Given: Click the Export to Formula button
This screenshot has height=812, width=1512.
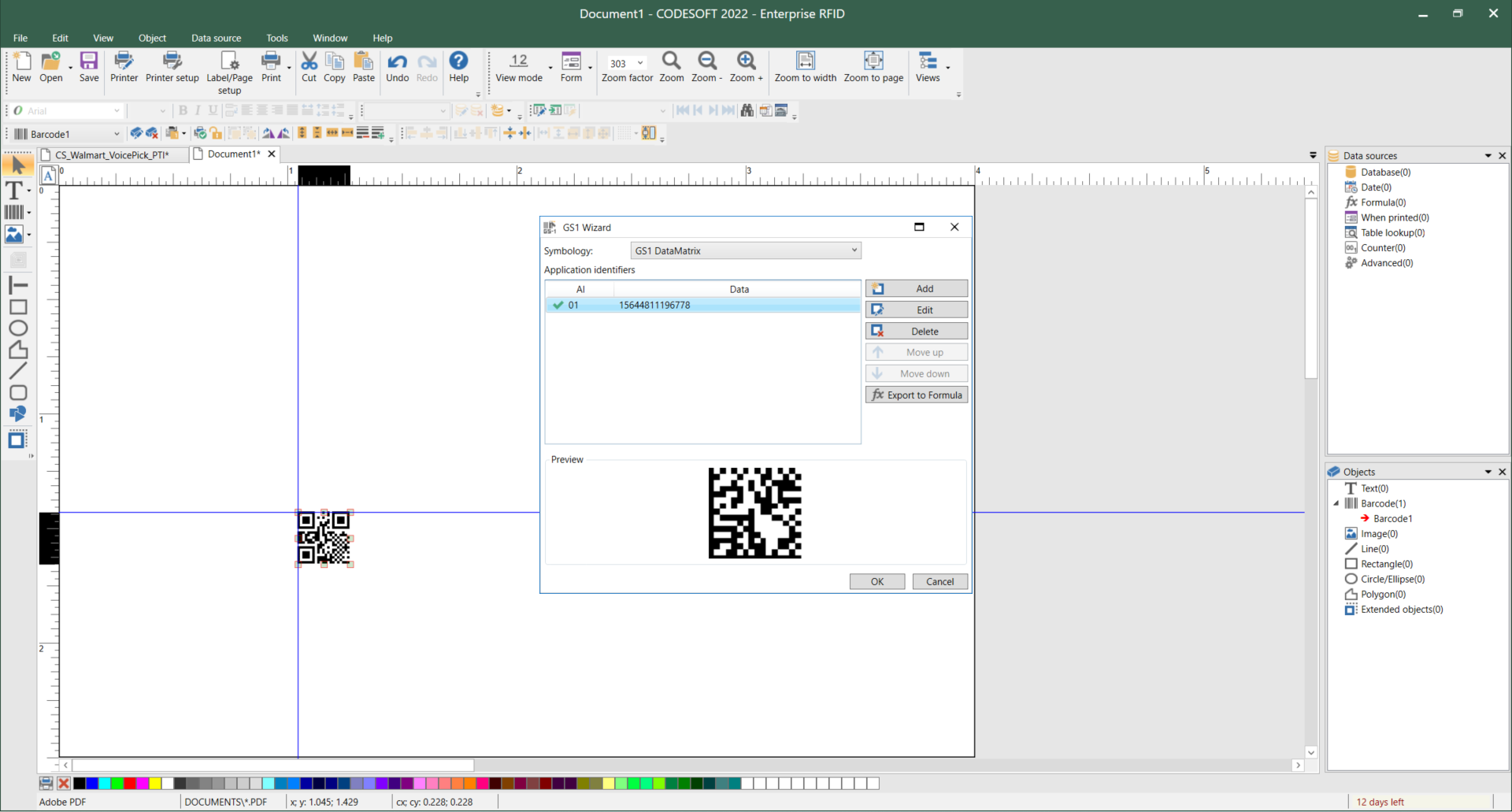Looking at the screenshot, I should 916,395.
